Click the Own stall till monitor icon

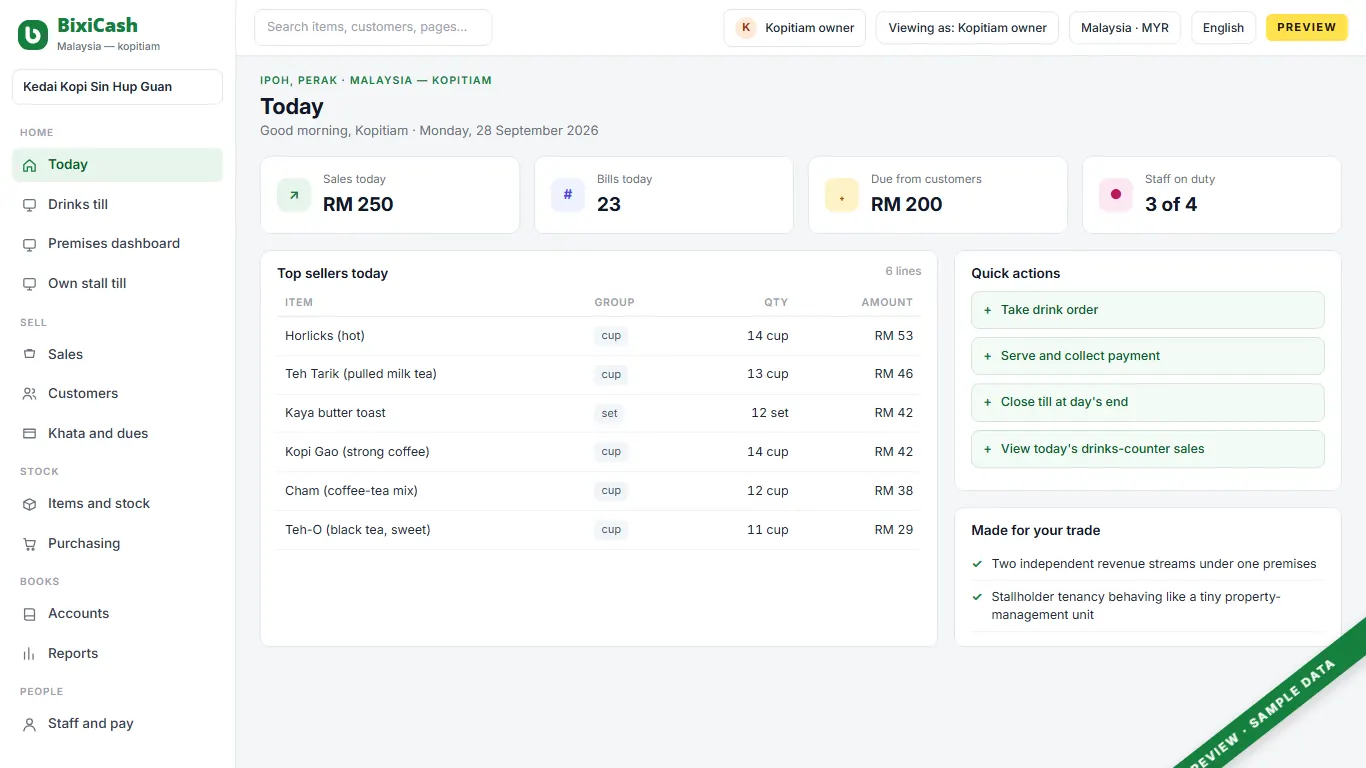point(29,284)
